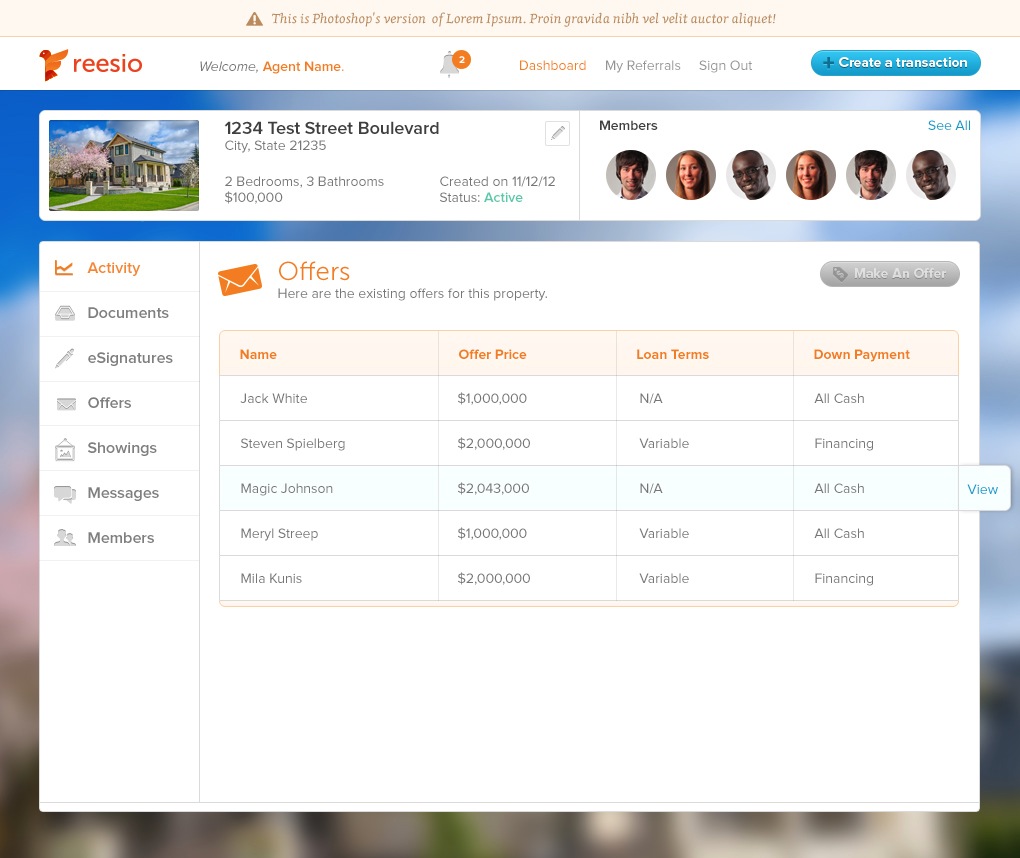
Task: Click the Offer Price column header
Action: (x=492, y=355)
